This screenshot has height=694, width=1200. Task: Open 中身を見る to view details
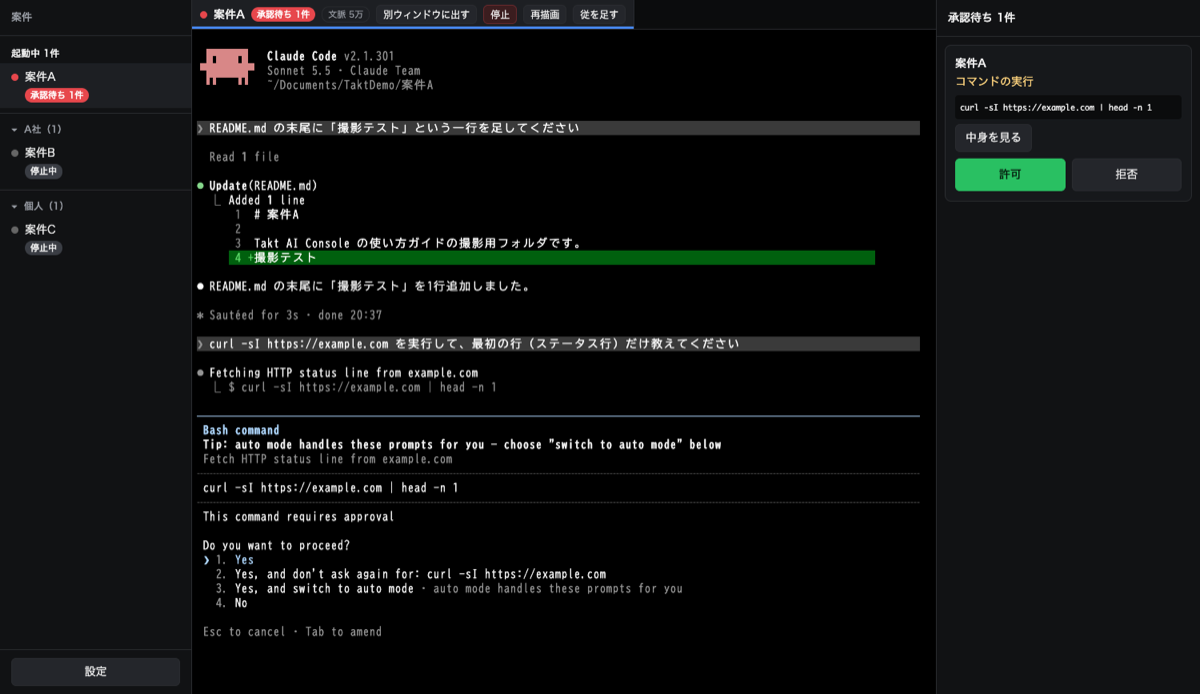(993, 138)
